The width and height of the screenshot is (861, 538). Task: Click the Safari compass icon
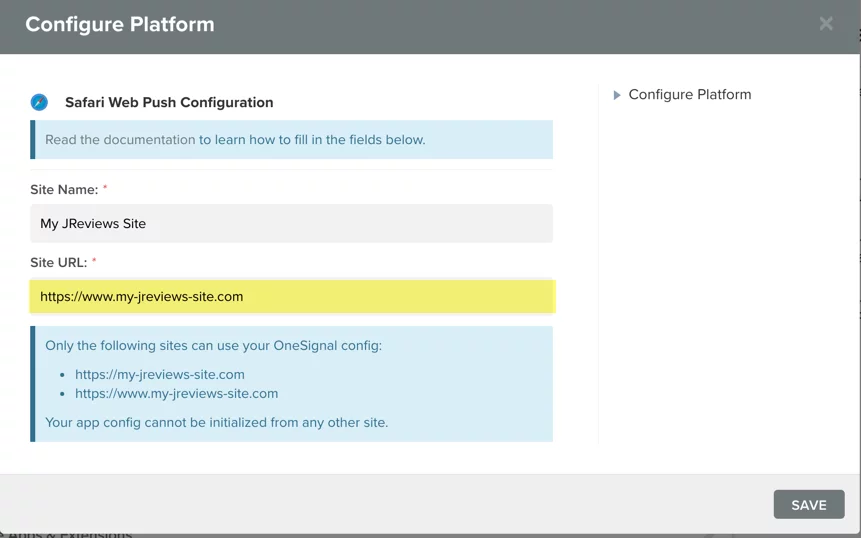[x=39, y=102]
